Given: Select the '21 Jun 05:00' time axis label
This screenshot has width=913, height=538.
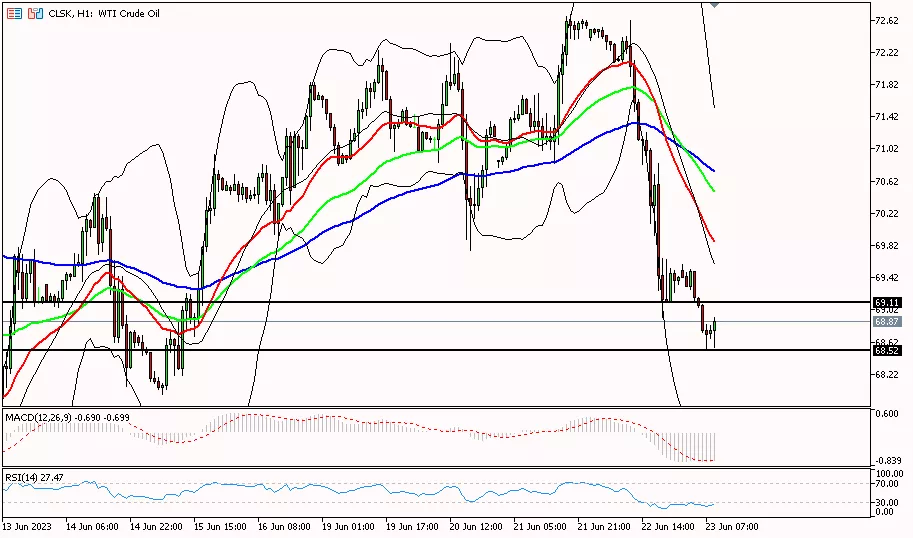Looking at the screenshot, I should (x=540, y=526).
